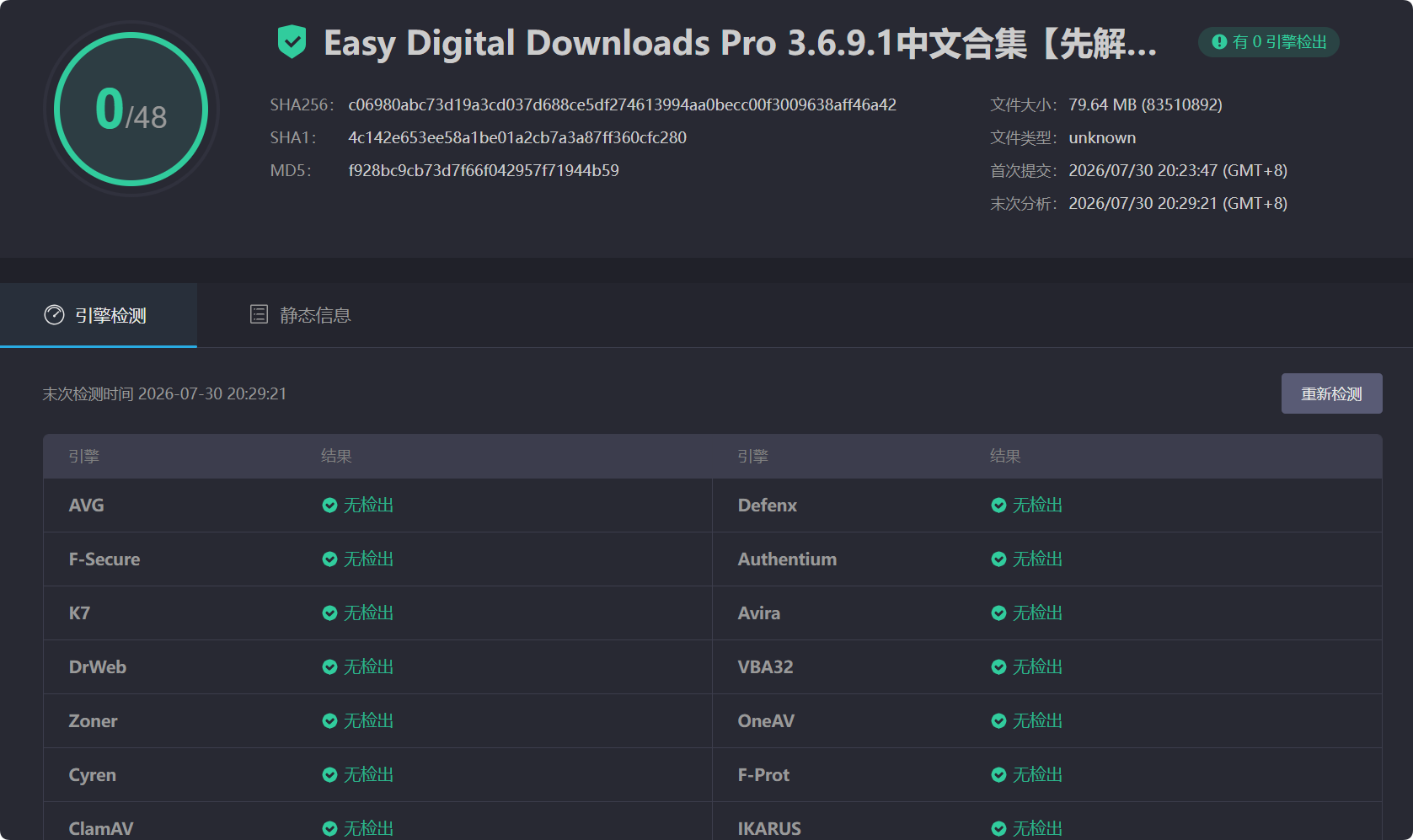The height and width of the screenshot is (840, 1413).
Task: Click the IKARUS engine name
Action: point(770,829)
